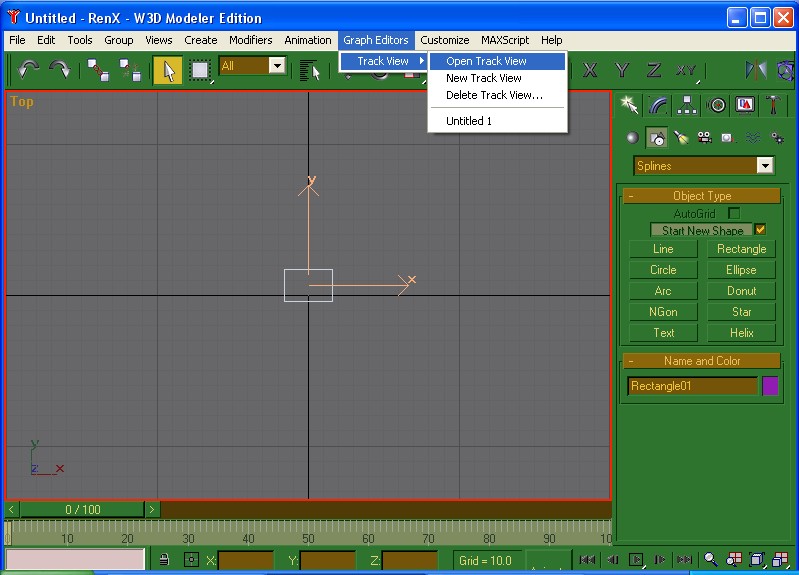This screenshot has width=799, height=575.
Task: Click the Undo arrow icon
Action: (28, 69)
